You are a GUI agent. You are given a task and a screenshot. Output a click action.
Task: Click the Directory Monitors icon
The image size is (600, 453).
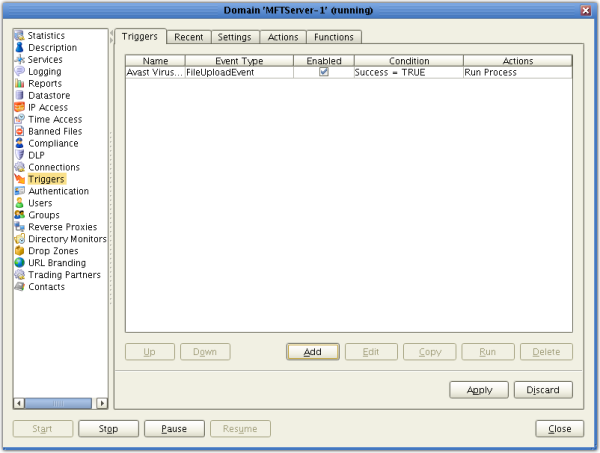[x=19, y=239]
